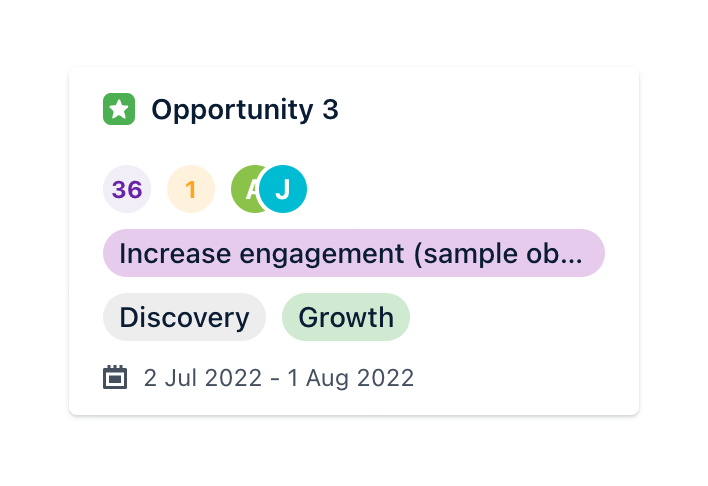
Task: Click the purple 36 count badge
Action: coord(127,189)
